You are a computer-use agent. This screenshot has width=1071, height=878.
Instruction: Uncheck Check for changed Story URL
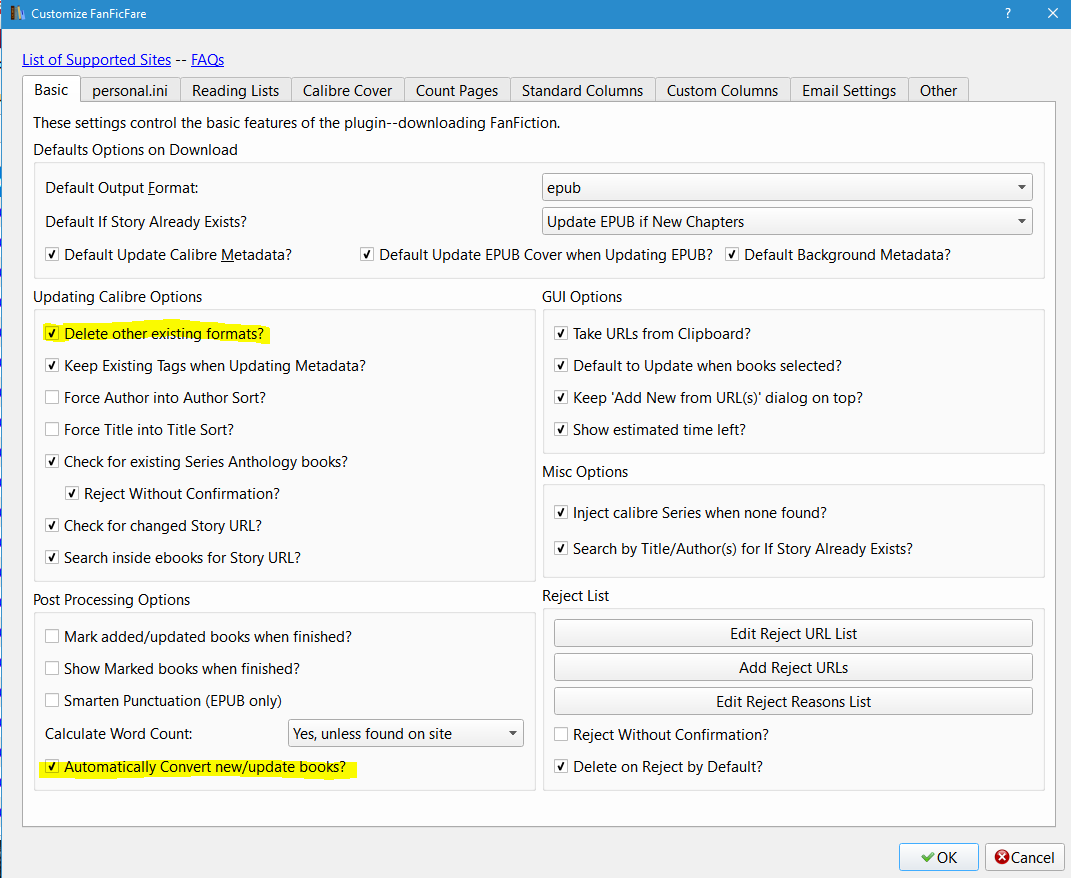click(52, 525)
